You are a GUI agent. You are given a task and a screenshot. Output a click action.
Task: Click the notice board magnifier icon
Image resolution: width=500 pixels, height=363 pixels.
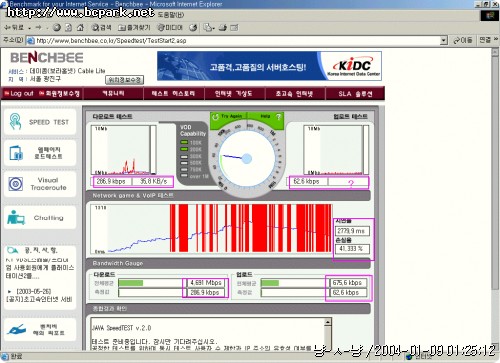click(x=12, y=250)
